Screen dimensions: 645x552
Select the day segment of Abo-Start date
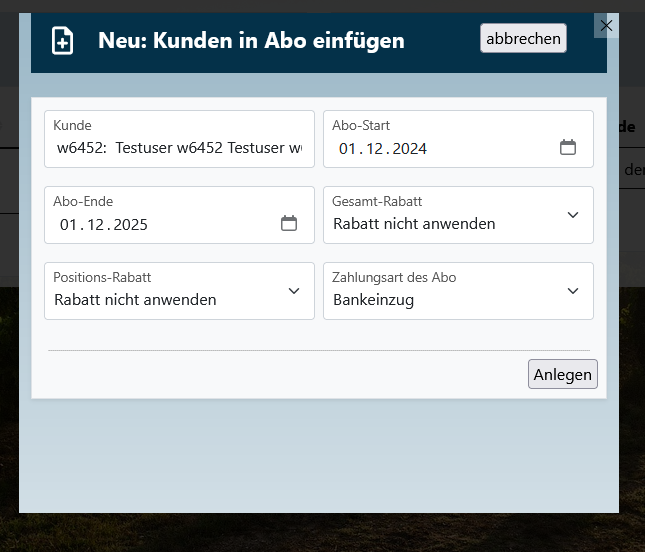(x=348, y=149)
